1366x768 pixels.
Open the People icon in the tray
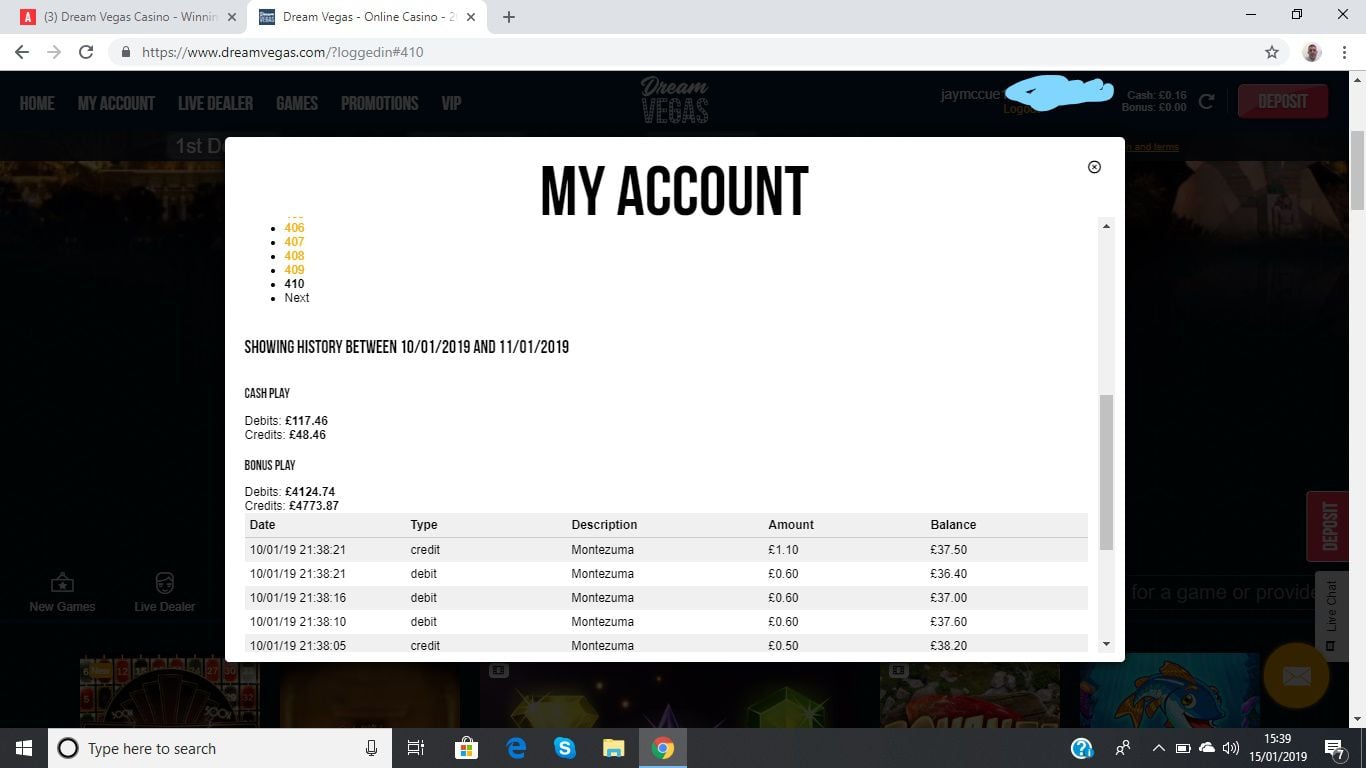(1123, 748)
